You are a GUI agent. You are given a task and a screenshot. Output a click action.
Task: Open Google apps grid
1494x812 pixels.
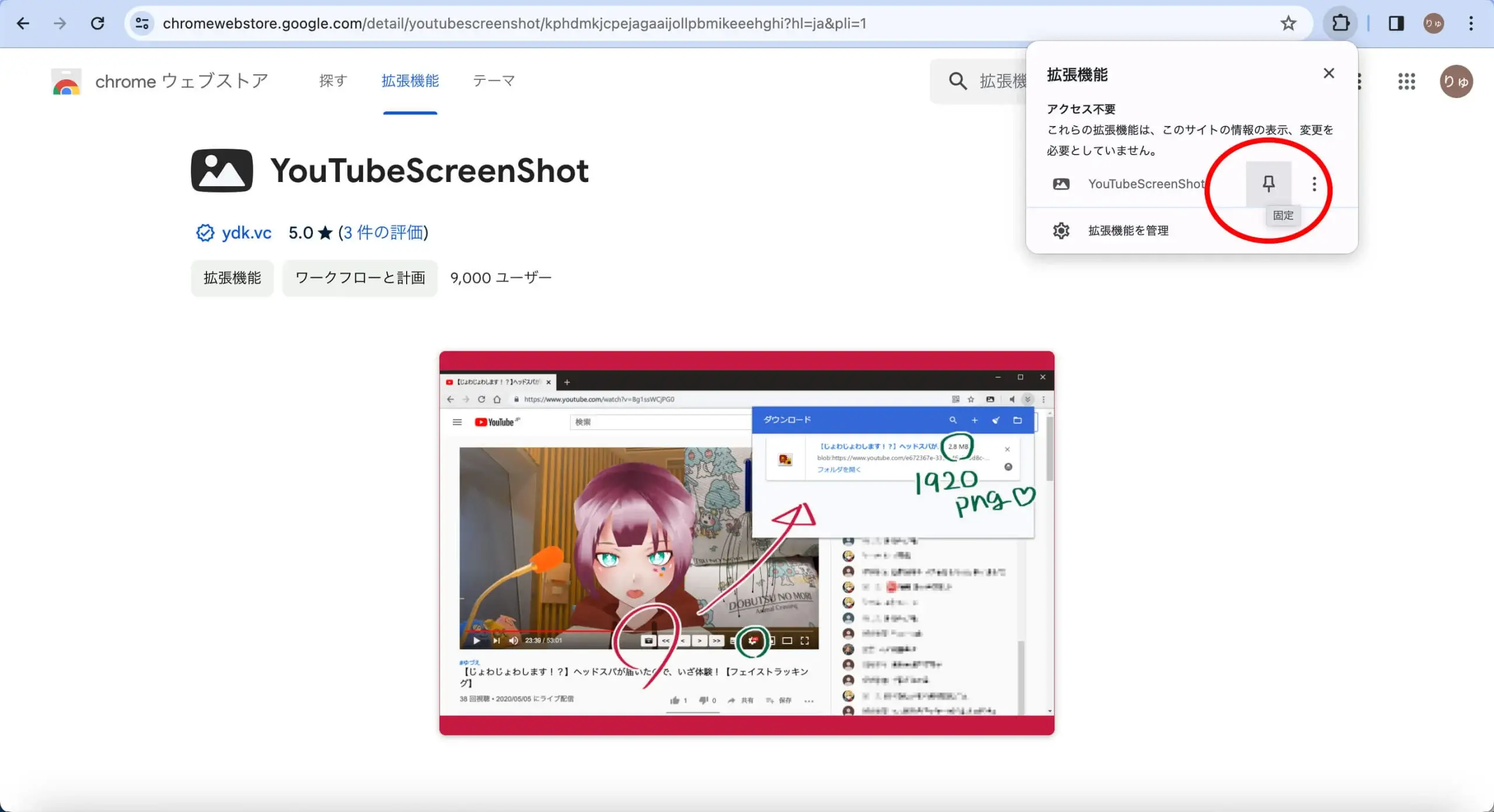pyautogui.click(x=1406, y=81)
